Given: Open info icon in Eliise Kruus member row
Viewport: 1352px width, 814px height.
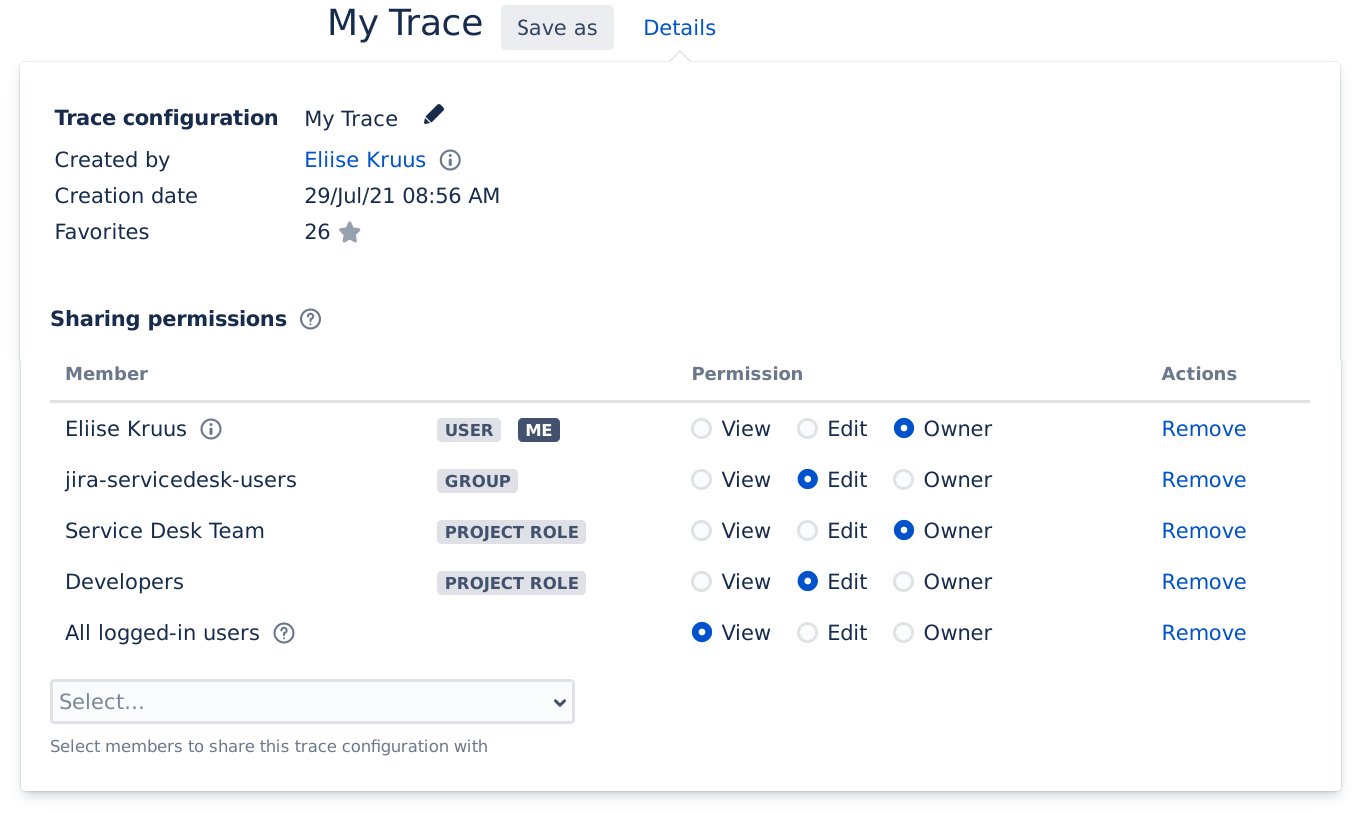Looking at the screenshot, I should (211, 429).
